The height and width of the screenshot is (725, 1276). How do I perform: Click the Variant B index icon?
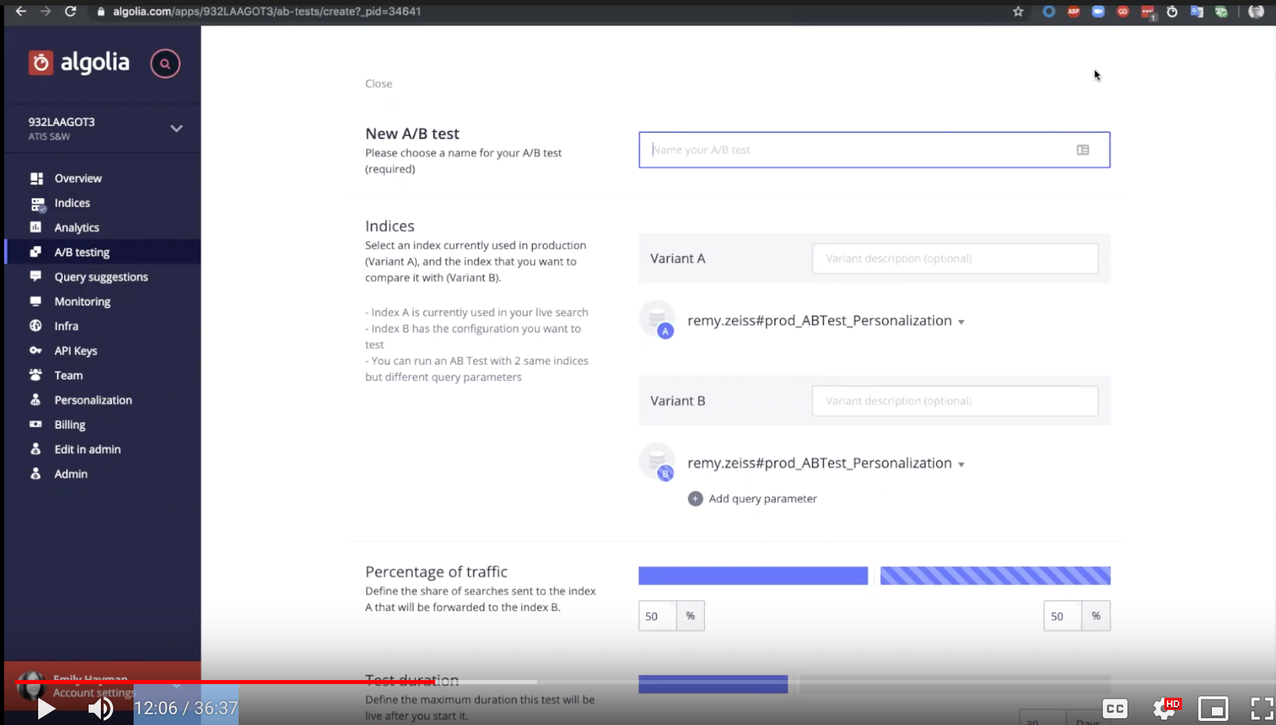coord(658,463)
